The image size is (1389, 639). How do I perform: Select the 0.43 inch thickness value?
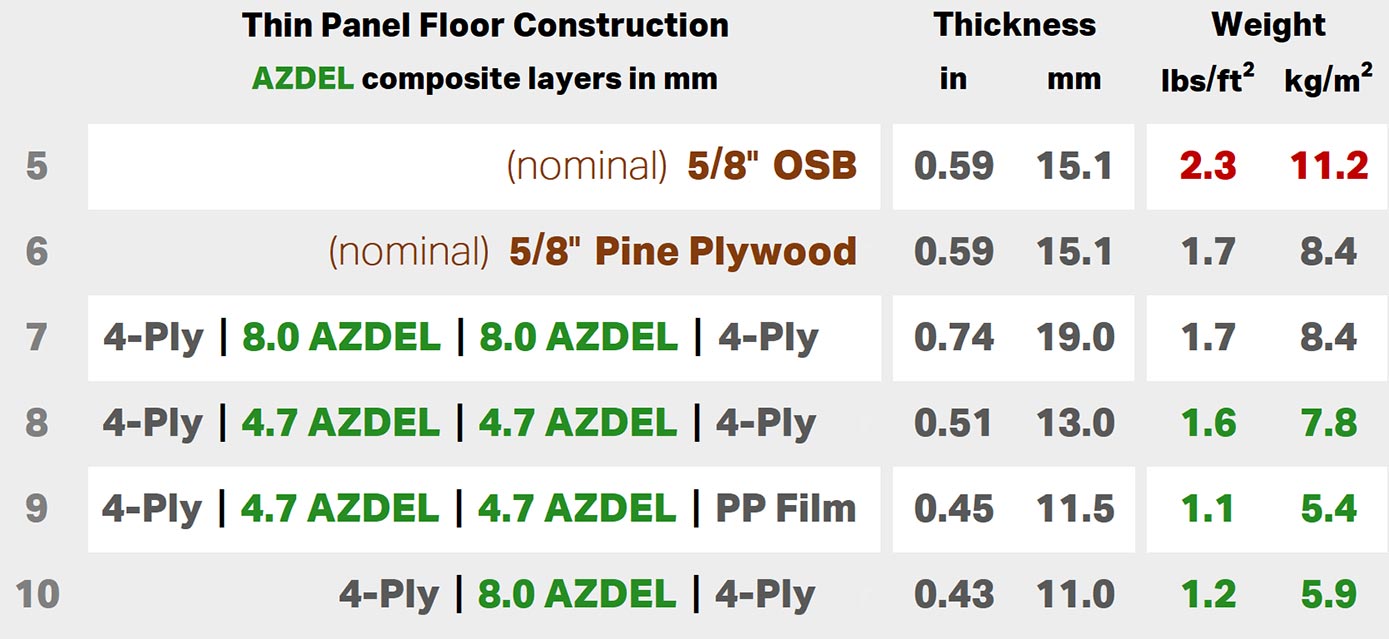click(x=953, y=594)
